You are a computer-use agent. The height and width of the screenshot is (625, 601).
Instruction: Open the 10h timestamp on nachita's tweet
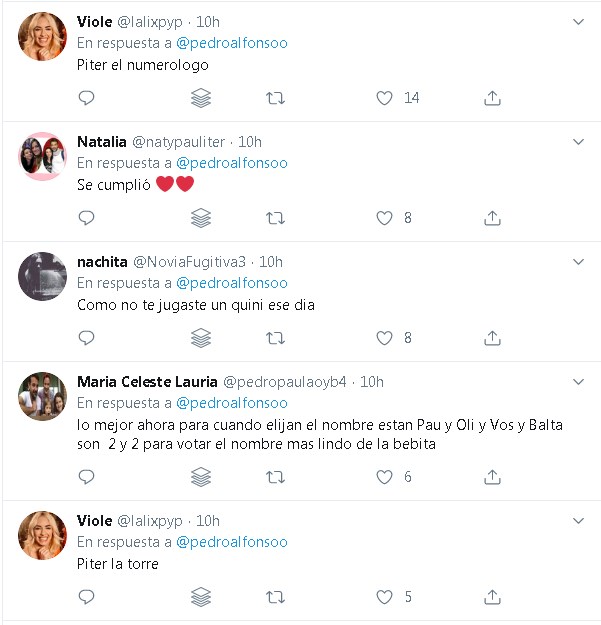coord(271,262)
